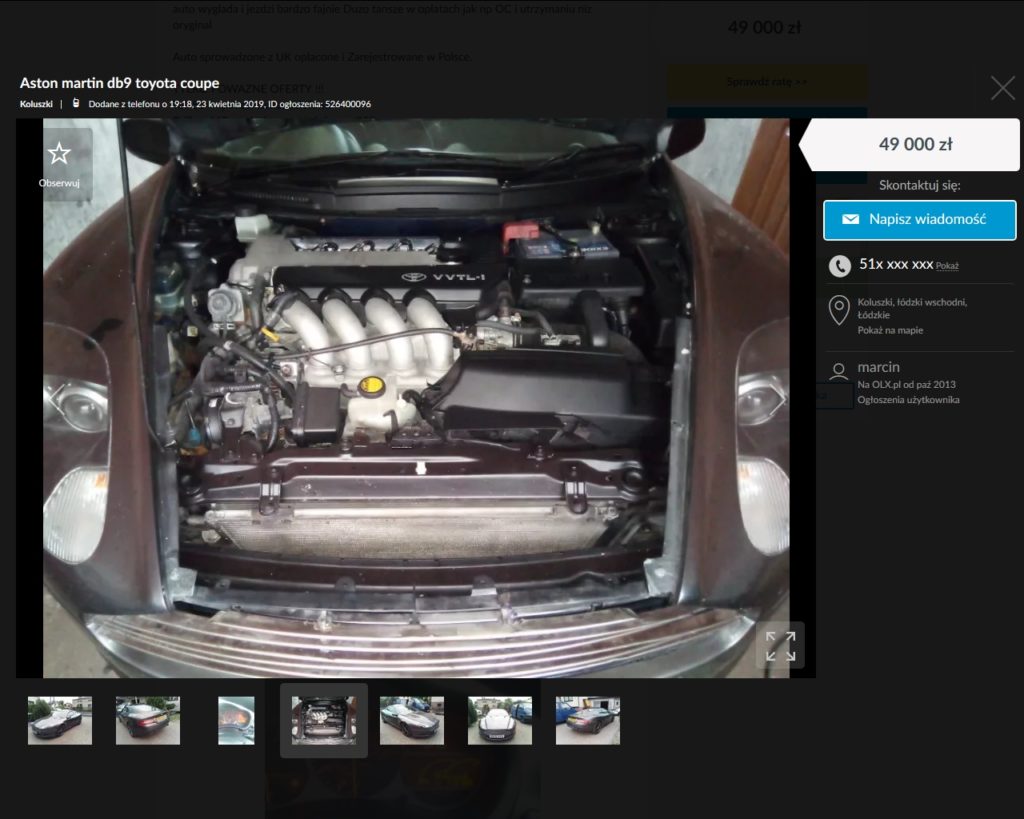Open Ogłoszenia użytkownika link
Image resolution: width=1024 pixels, height=819 pixels.
908,400
